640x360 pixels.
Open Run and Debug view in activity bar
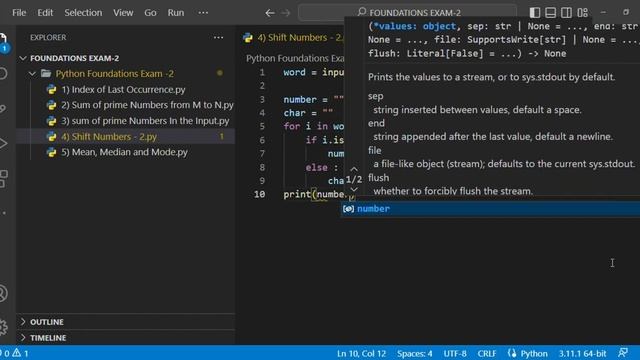(3, 143)
